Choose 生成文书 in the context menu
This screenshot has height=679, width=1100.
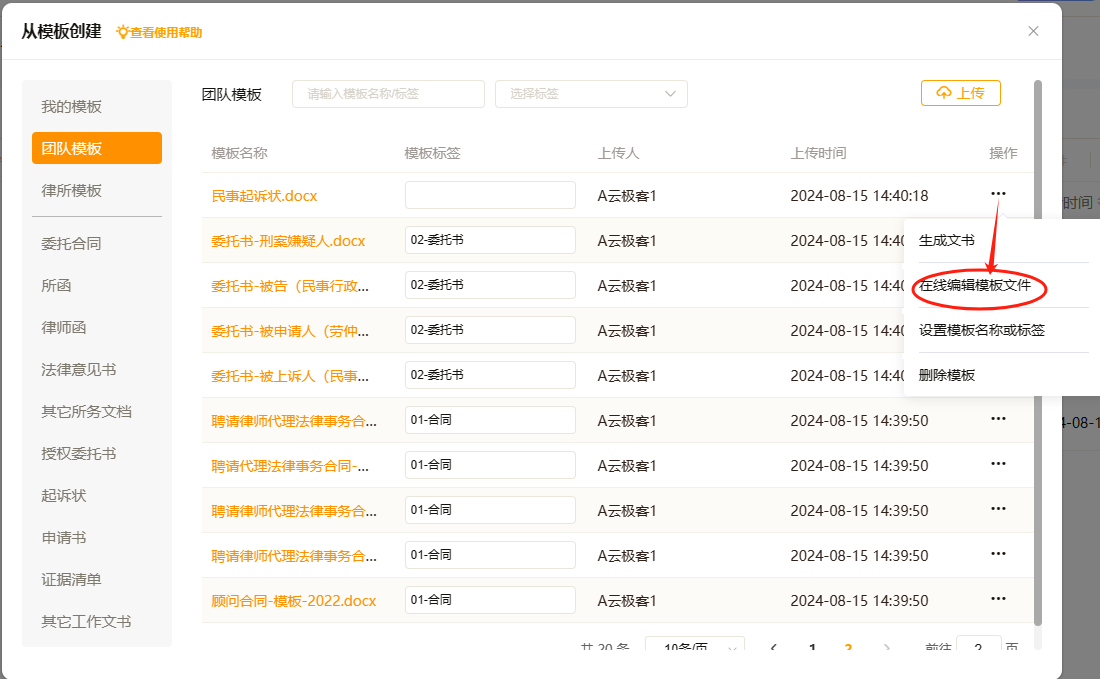946,241
